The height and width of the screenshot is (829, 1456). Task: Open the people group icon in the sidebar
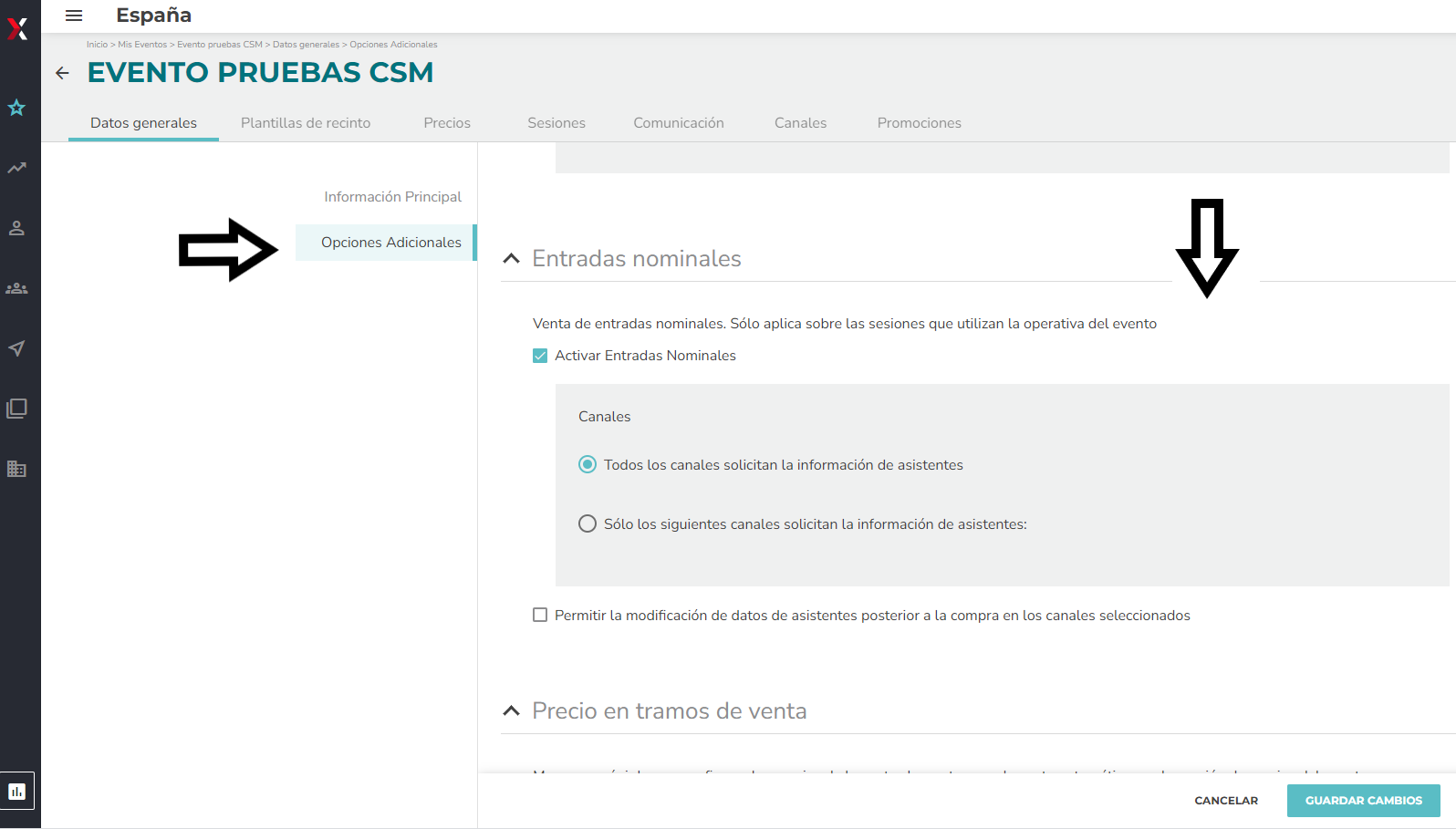point(16,288)
